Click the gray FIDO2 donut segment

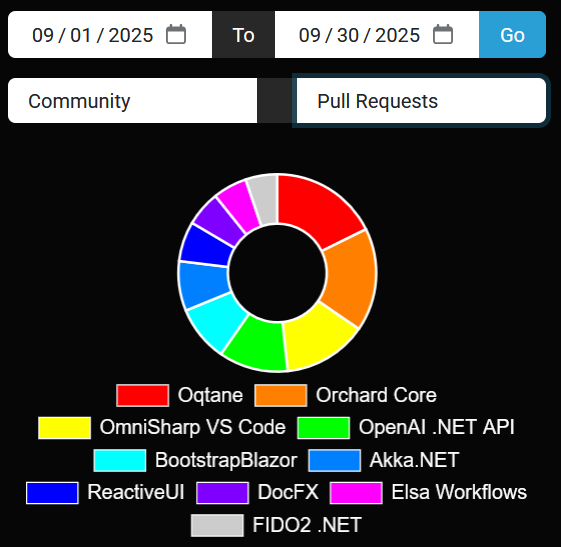[x=264, y=200]
